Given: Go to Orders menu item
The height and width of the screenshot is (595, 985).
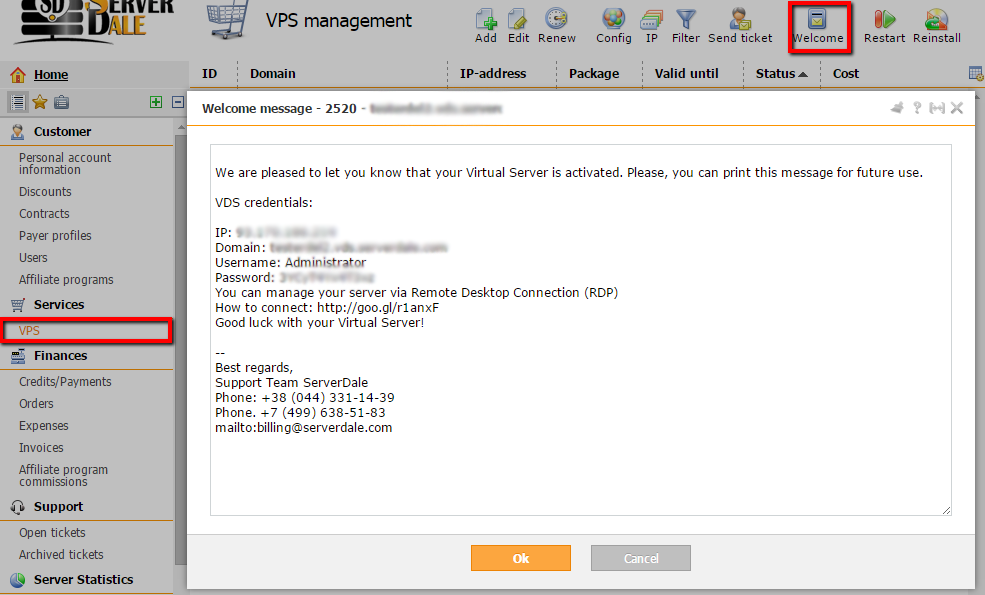Looking at the screenshot, I should tap(36, 403).
